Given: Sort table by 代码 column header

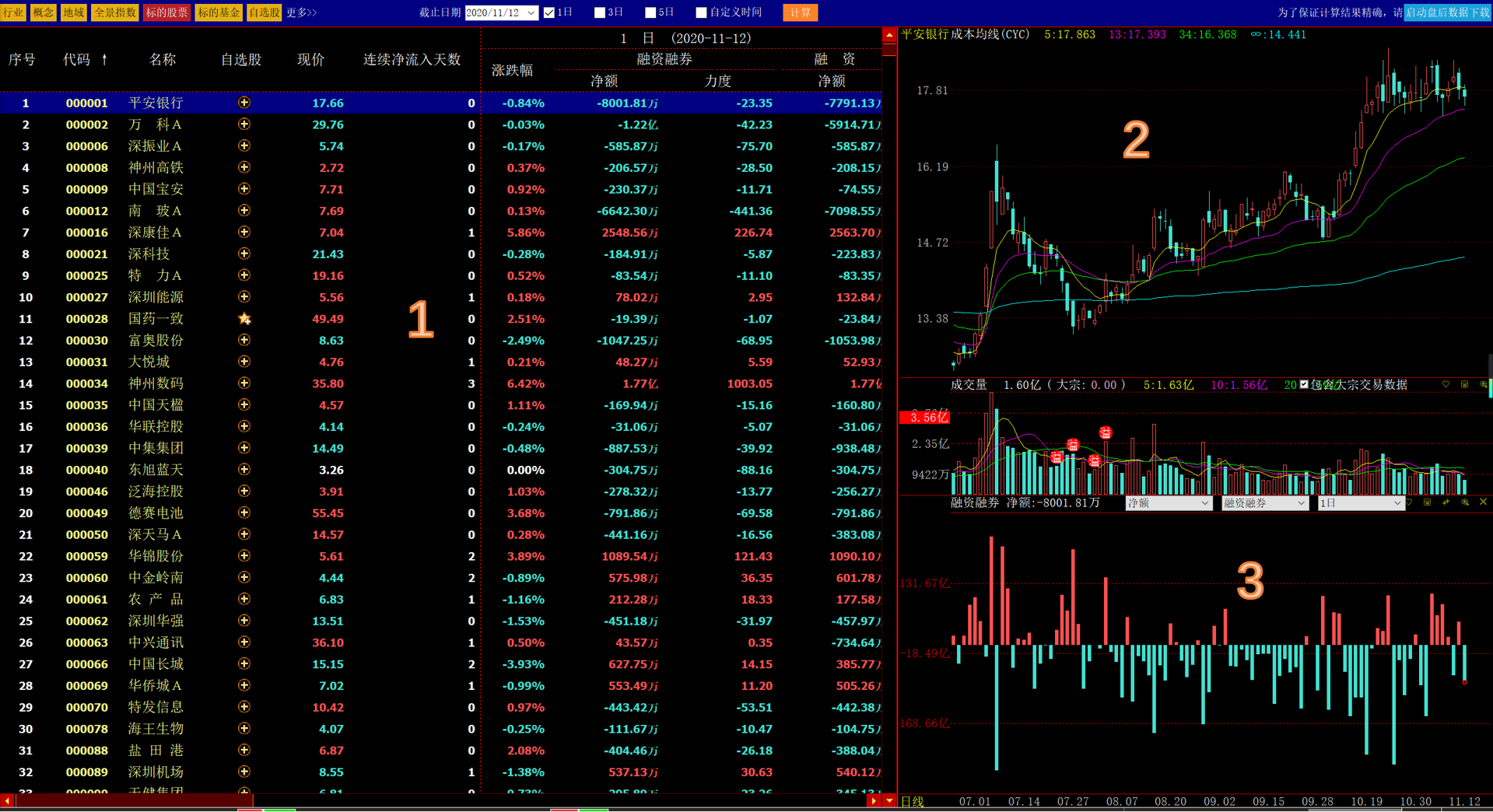Looking at the screenshot, I should [x=85, y=60].
